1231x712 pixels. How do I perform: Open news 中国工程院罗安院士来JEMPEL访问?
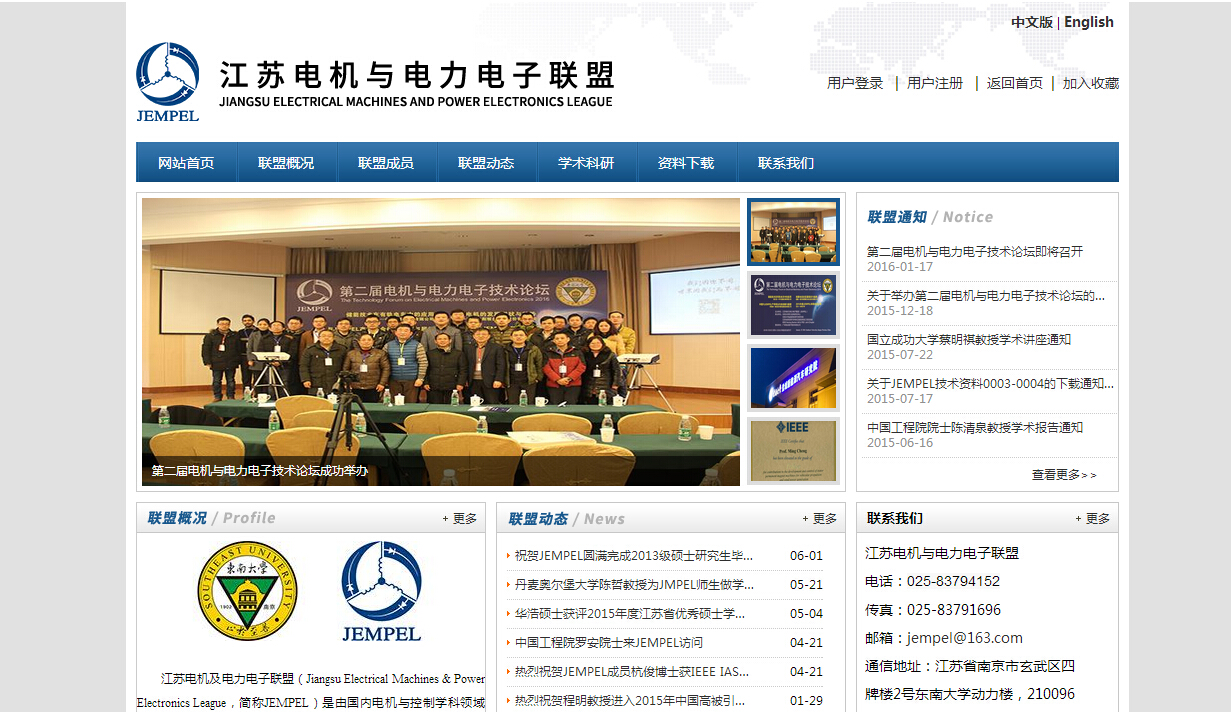point(609,643)
